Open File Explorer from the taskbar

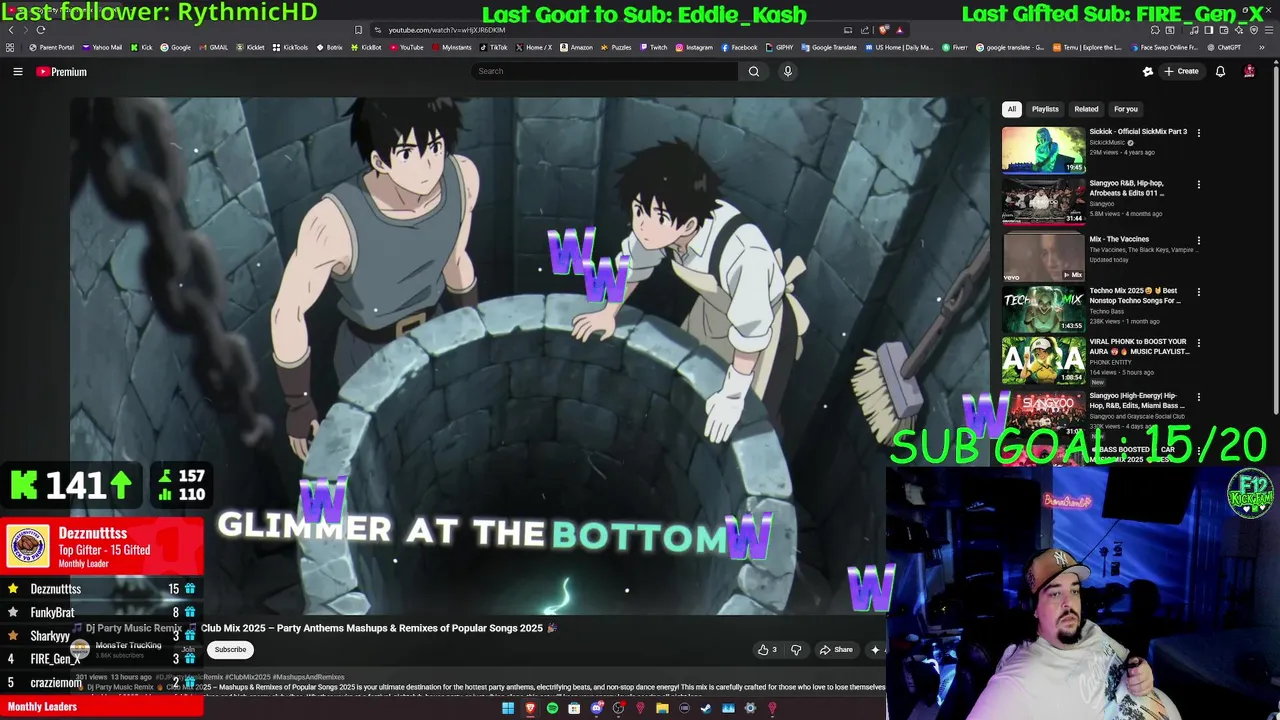pyautogui.click(x=662, y=708)
